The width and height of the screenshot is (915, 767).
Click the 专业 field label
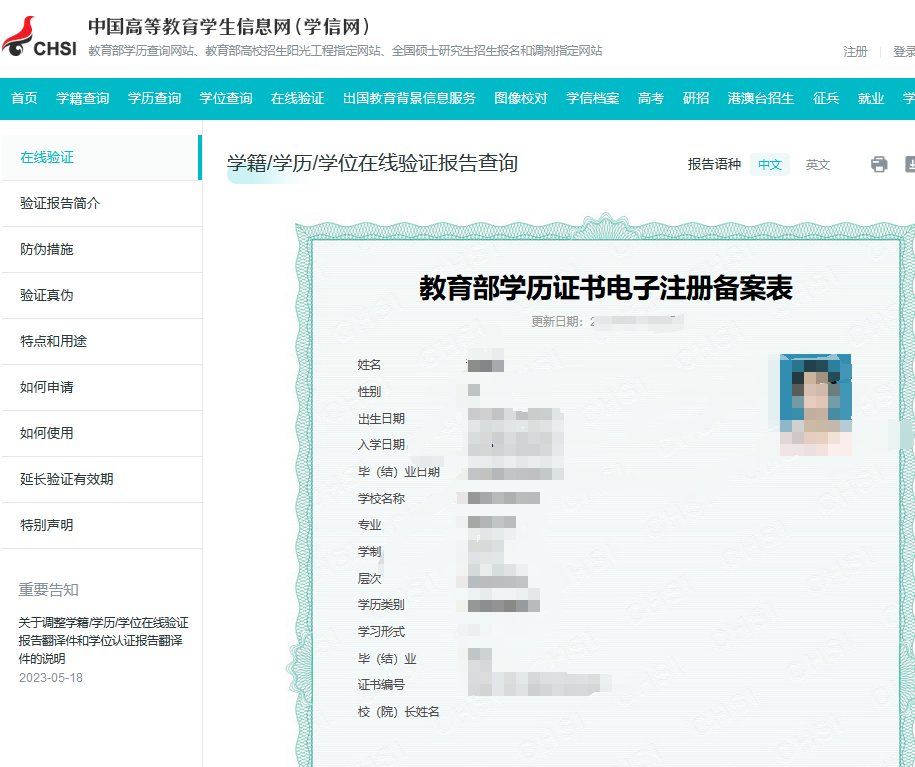coord(369,525)
